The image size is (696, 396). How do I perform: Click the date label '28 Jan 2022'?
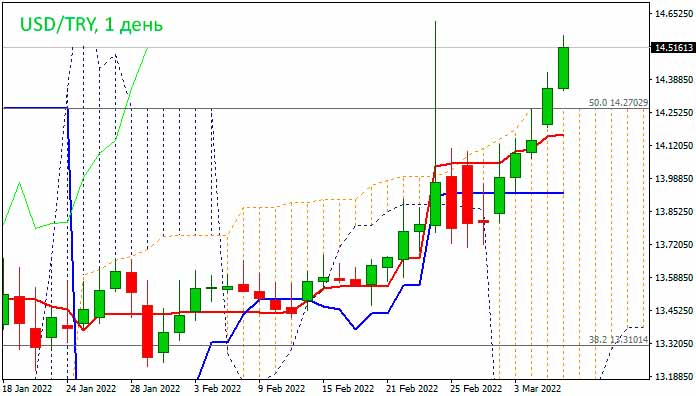pos(156,389)
